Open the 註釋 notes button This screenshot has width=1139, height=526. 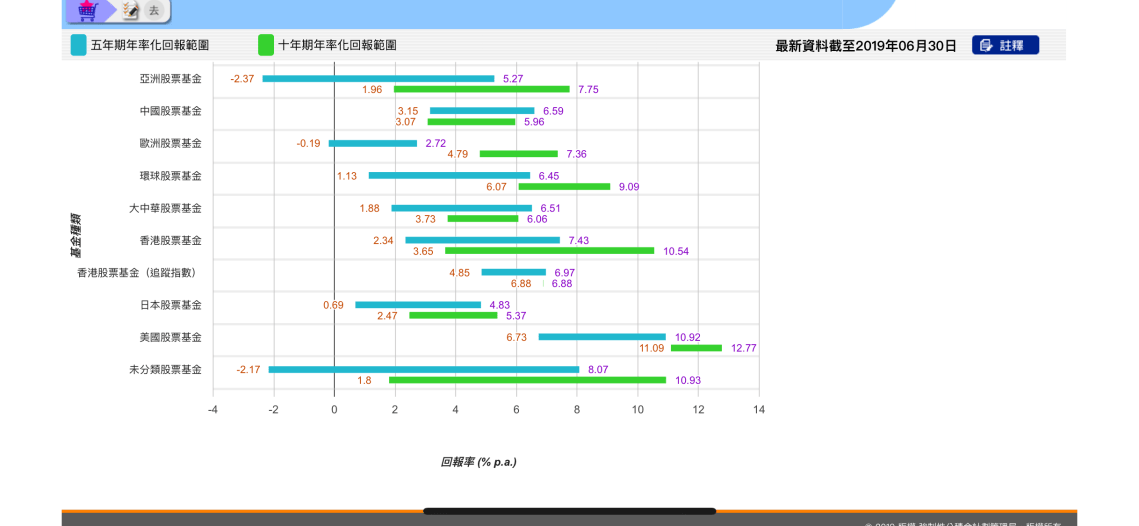pyautogui.click(x=1005, y=45)
